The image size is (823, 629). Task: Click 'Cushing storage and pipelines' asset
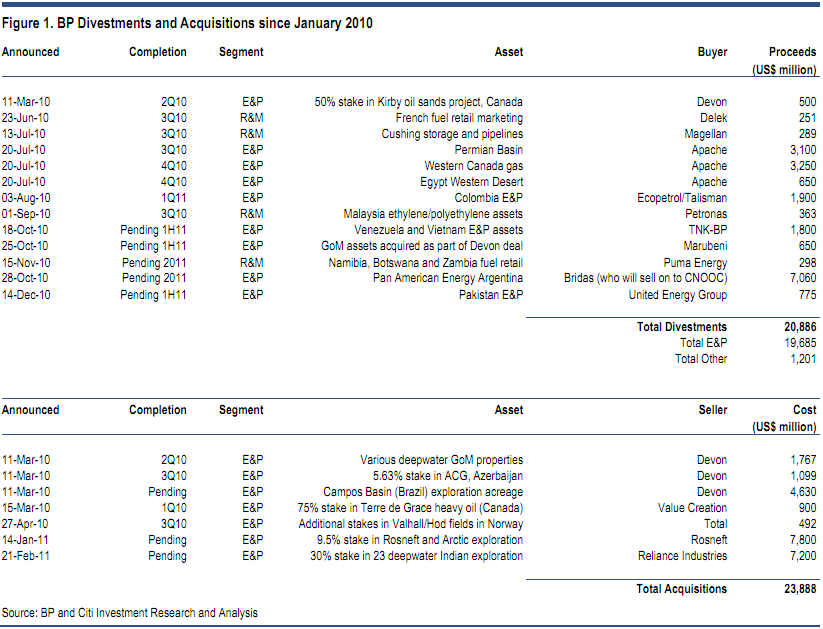[452, 134]
